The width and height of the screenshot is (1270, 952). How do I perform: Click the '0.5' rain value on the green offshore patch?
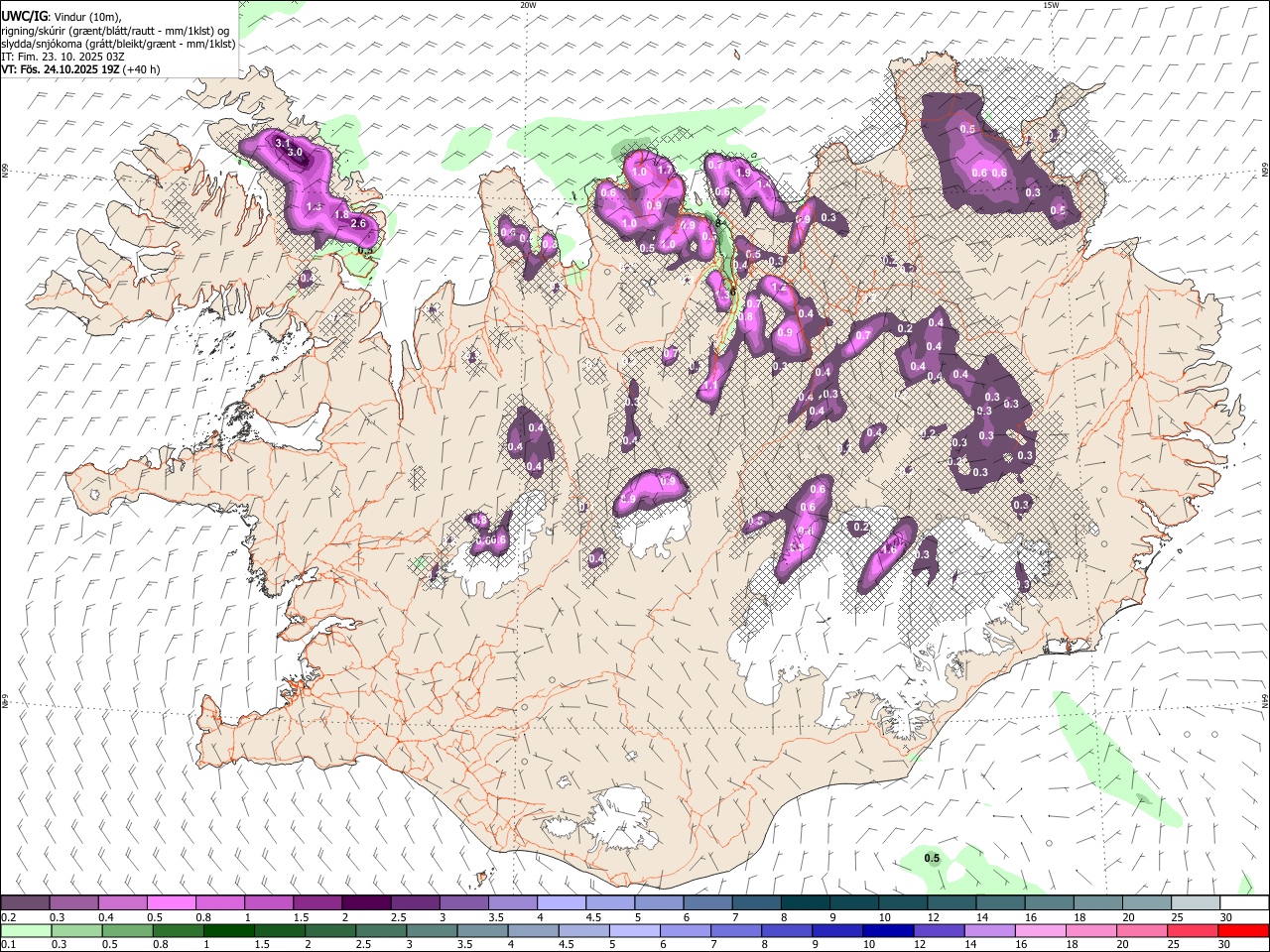(932, 859)
